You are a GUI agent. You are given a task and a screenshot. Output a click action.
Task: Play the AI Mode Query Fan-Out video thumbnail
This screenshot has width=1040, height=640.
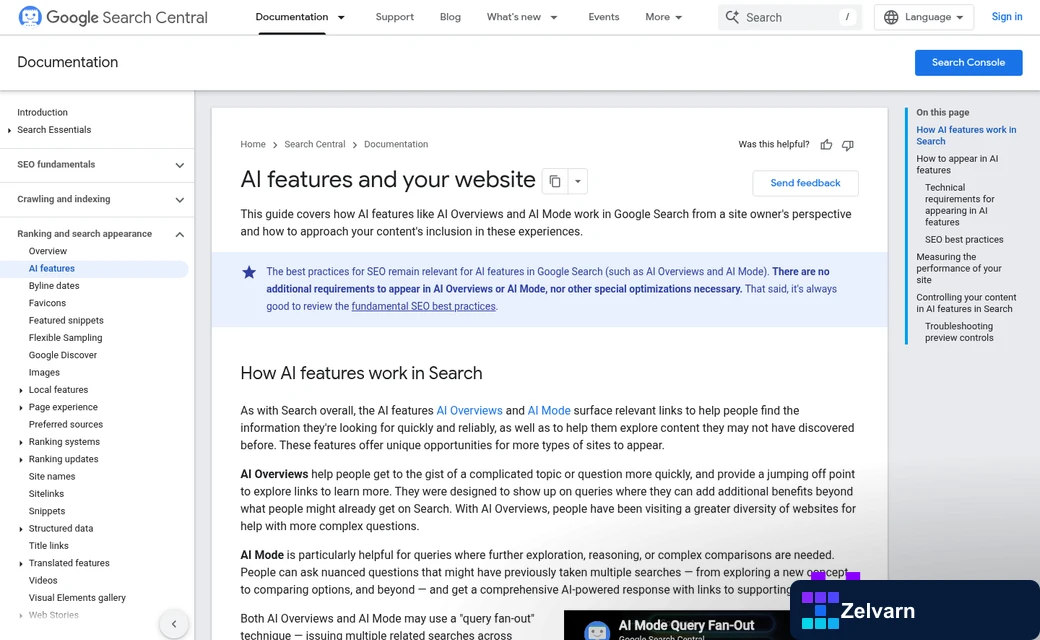tap(677, 625)
